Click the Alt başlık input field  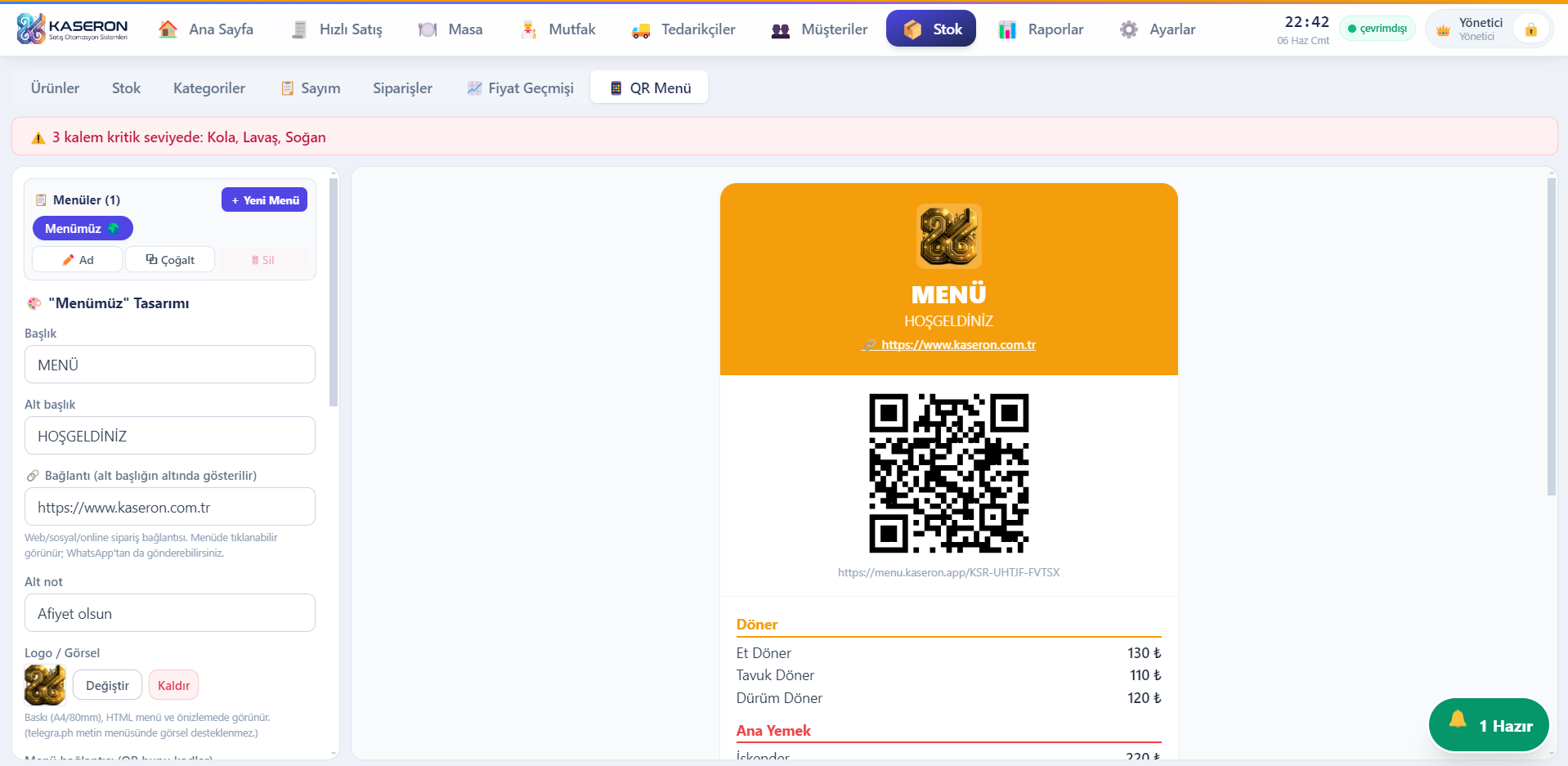[x=170, y=436]
